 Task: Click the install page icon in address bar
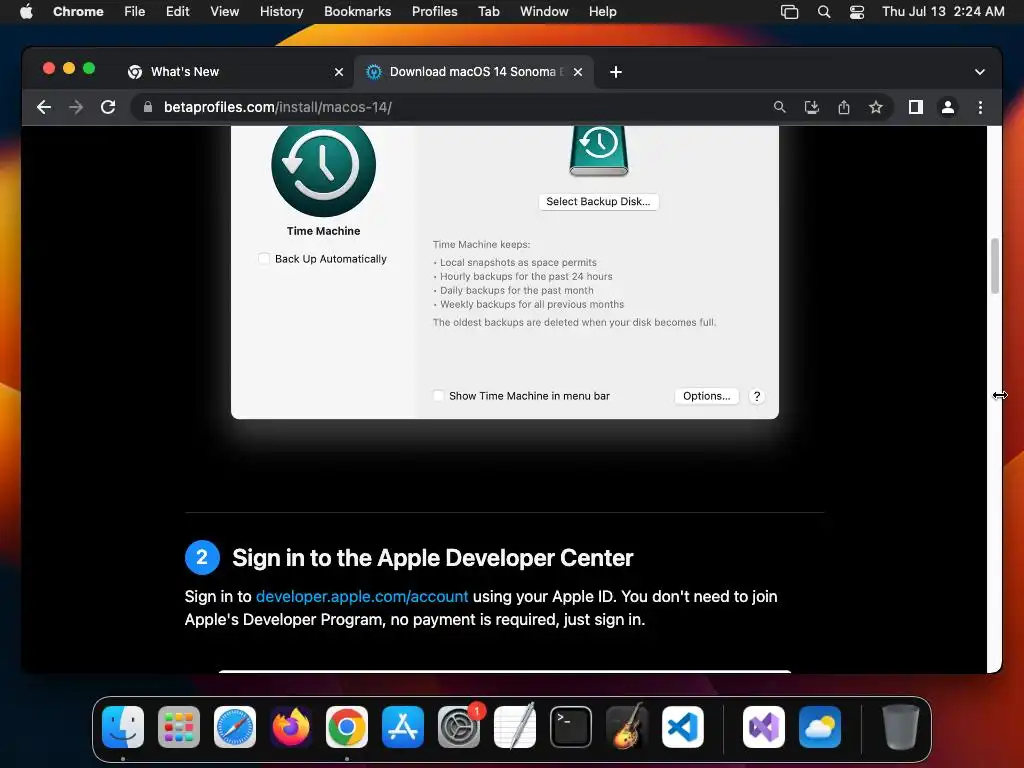[811, 107]
